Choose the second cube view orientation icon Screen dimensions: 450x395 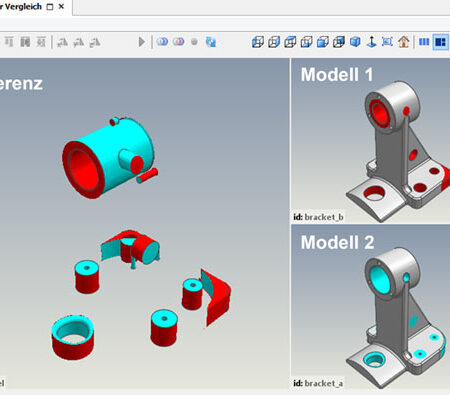(x=274, y=42)
